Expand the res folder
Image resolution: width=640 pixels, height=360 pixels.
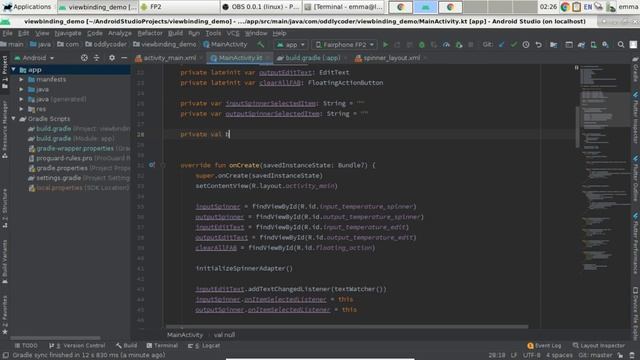click(21, 109)
